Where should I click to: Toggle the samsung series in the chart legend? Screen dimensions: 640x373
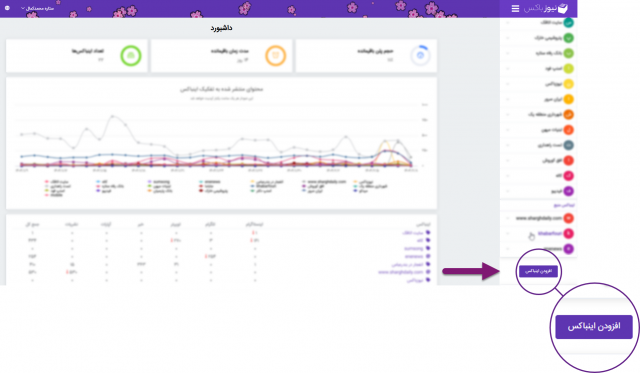159,182
